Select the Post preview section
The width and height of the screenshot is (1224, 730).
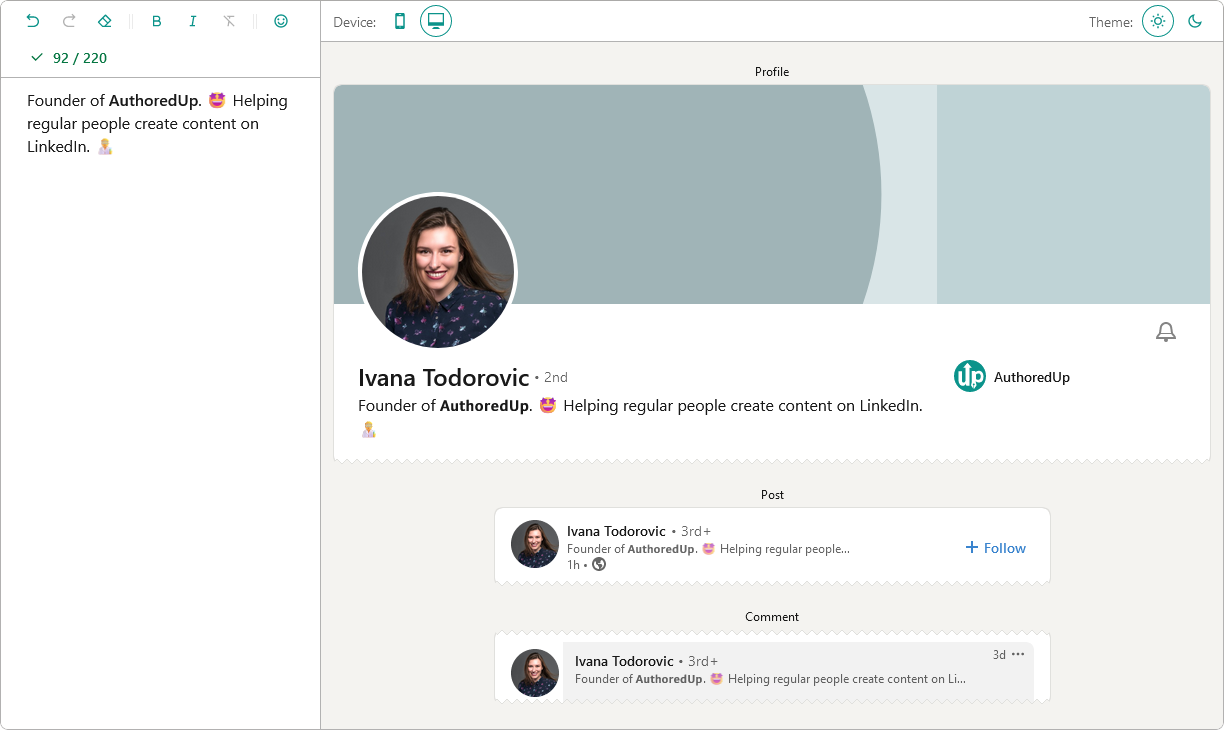771,494
